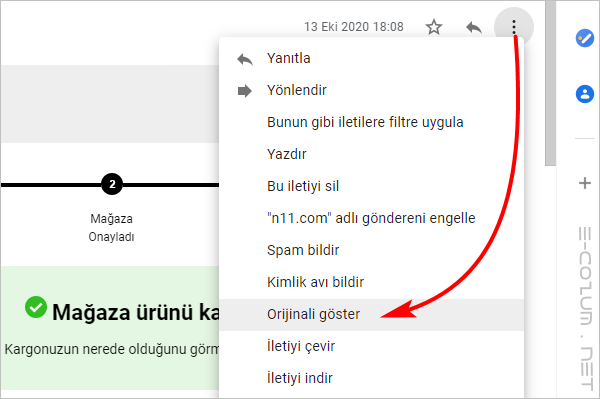
Task: Select Spam bildir entry
Action: tap(371, 250)
